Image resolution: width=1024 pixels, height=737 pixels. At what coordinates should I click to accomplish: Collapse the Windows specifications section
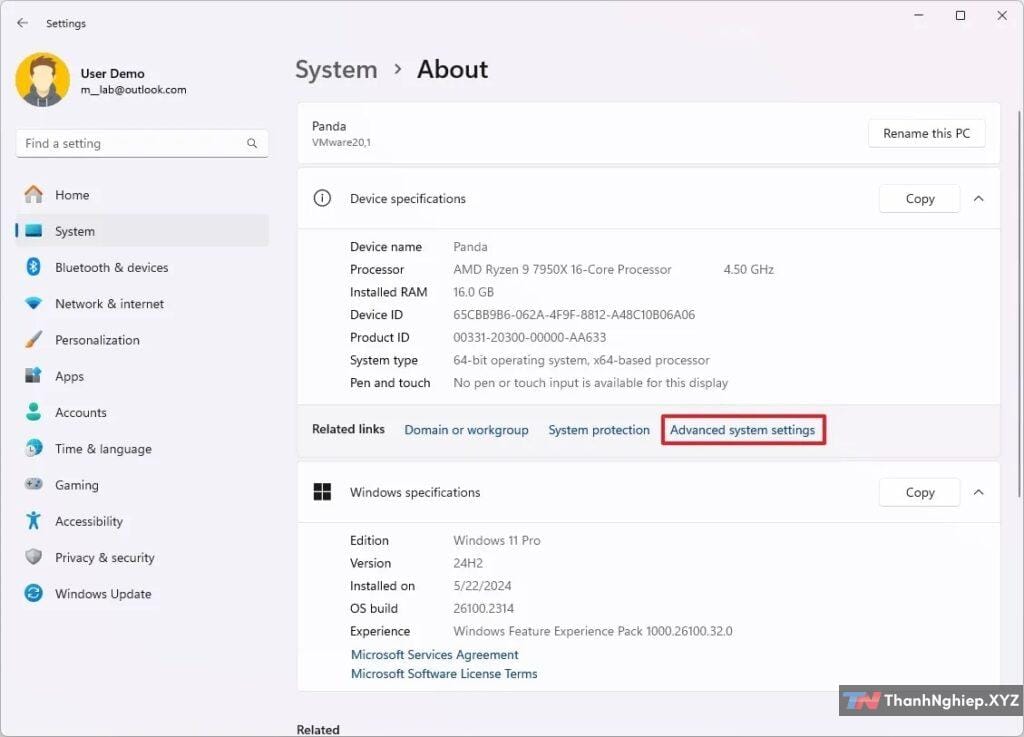pyautogui.click(x=978, y=492)
